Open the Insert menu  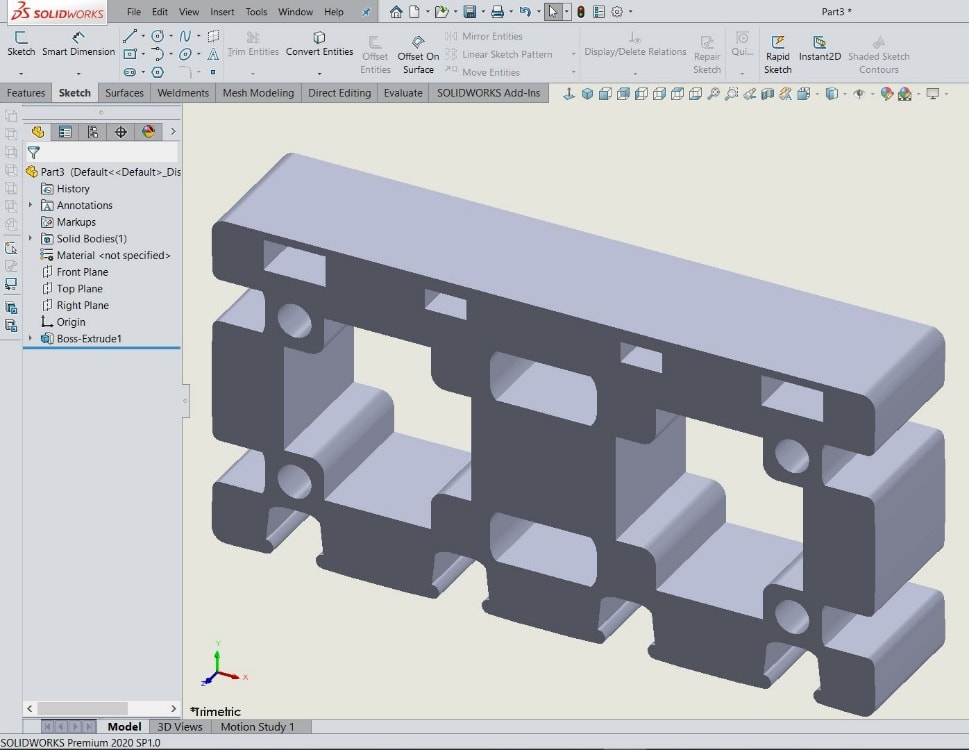point(222,12)
